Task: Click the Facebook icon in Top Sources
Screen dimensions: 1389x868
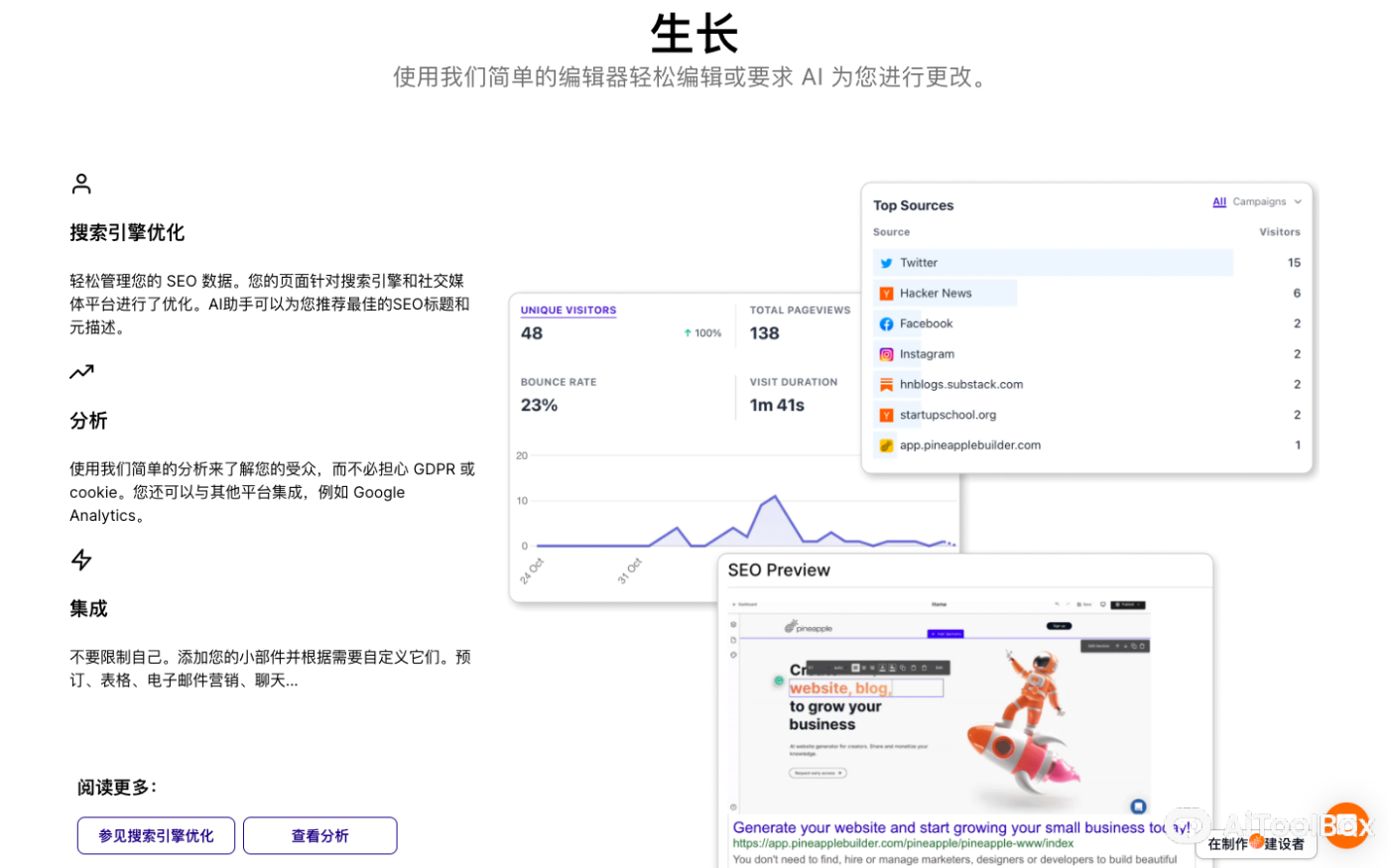Action: pos(886,323)
